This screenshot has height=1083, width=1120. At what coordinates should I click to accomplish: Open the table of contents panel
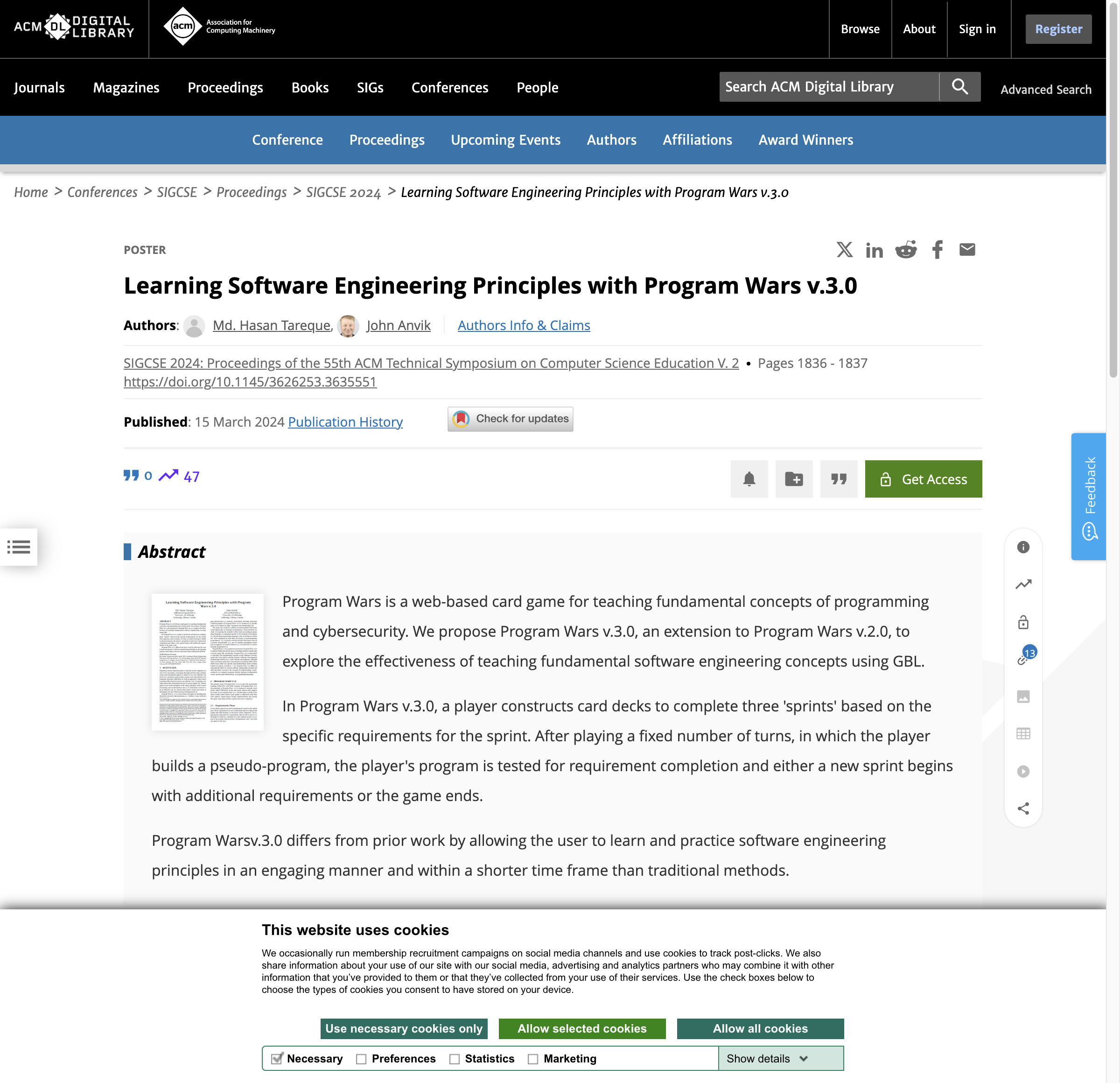(x=19, y=547)
